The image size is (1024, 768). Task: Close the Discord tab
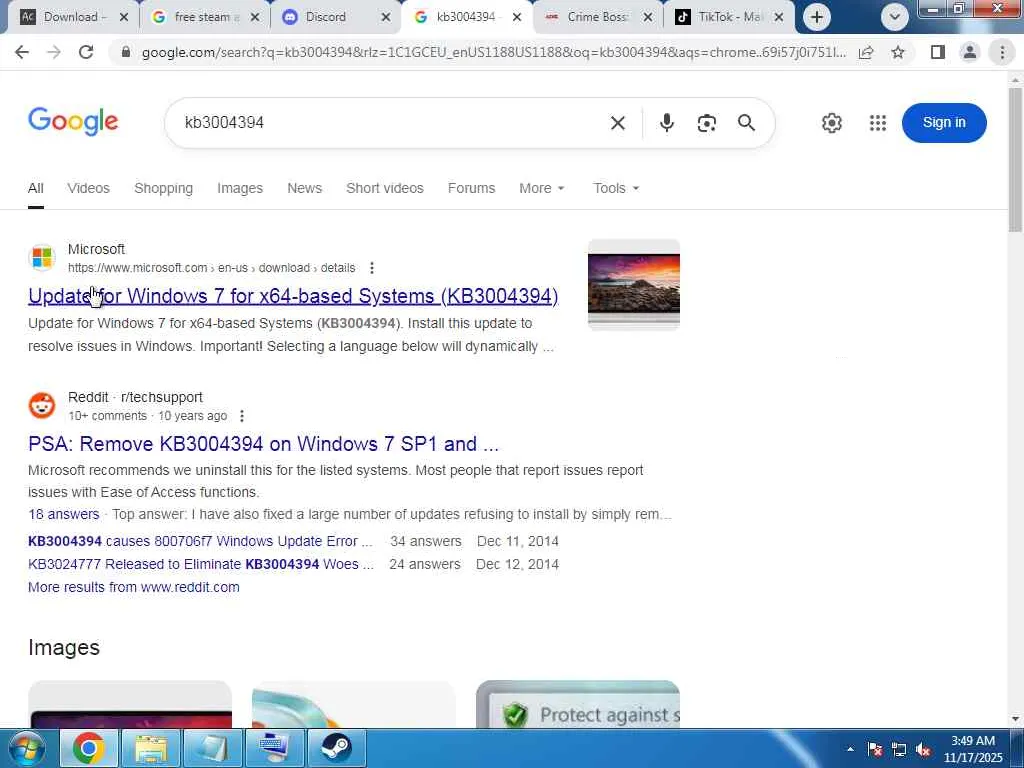tap(386, 18)
